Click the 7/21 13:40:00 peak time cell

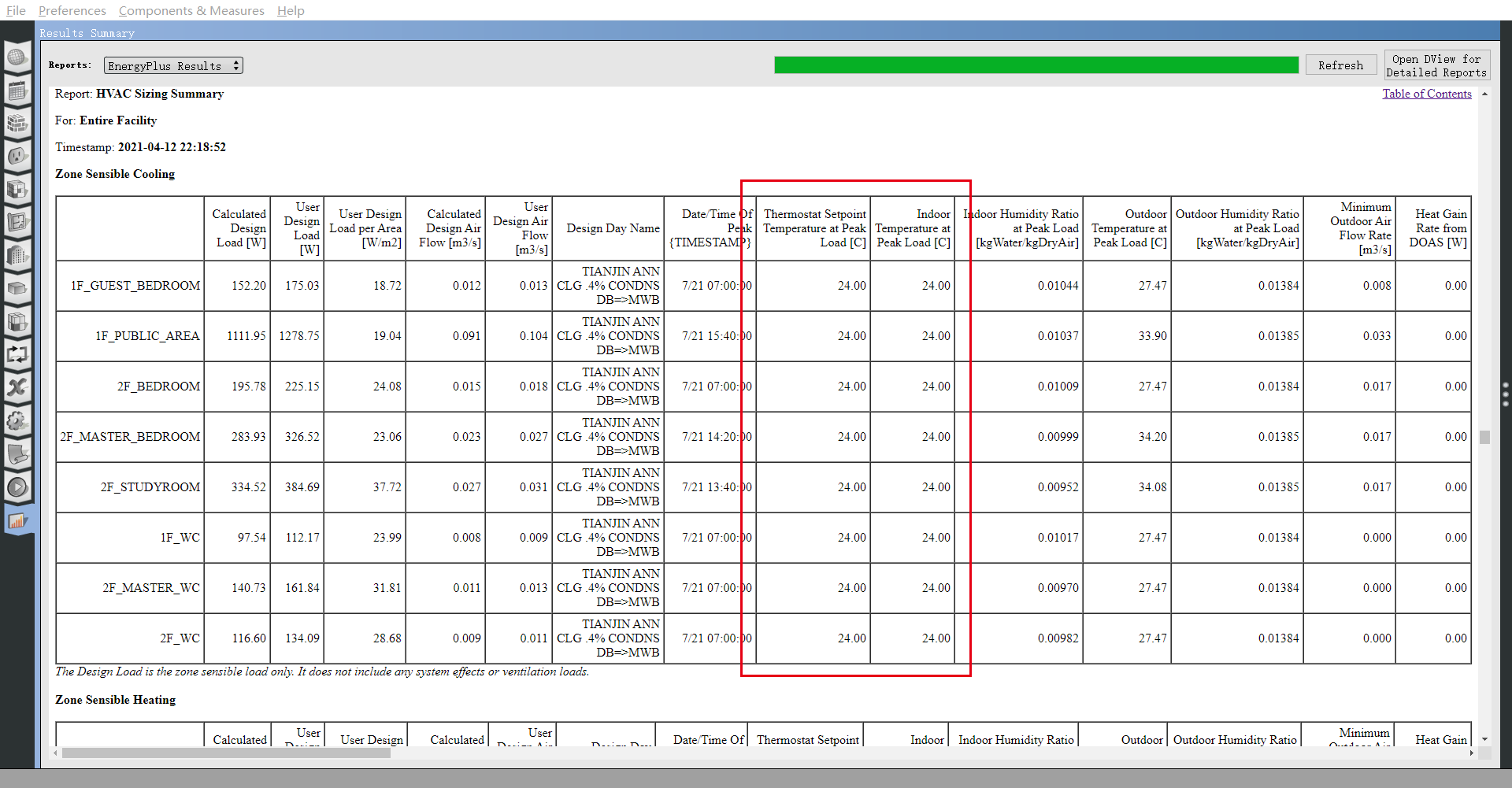click(x=717, y=487)
